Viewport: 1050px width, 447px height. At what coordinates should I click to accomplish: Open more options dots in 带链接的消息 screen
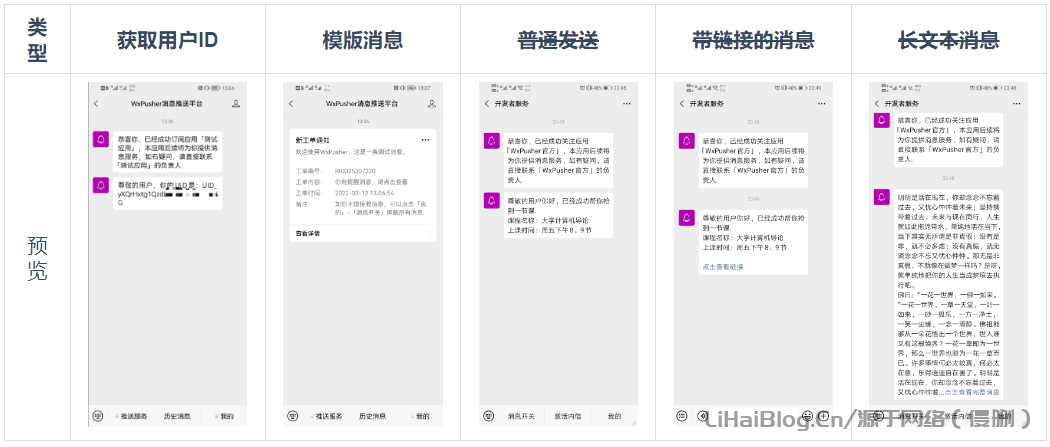point(822,104)
